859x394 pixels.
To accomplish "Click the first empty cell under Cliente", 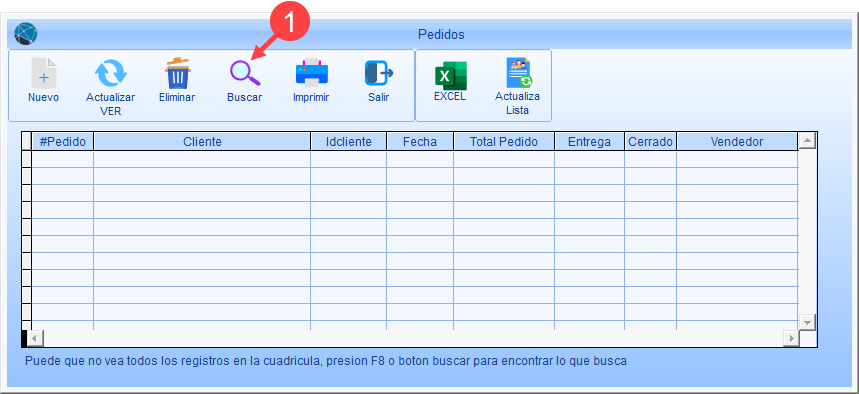I will (x=202, y=159).
